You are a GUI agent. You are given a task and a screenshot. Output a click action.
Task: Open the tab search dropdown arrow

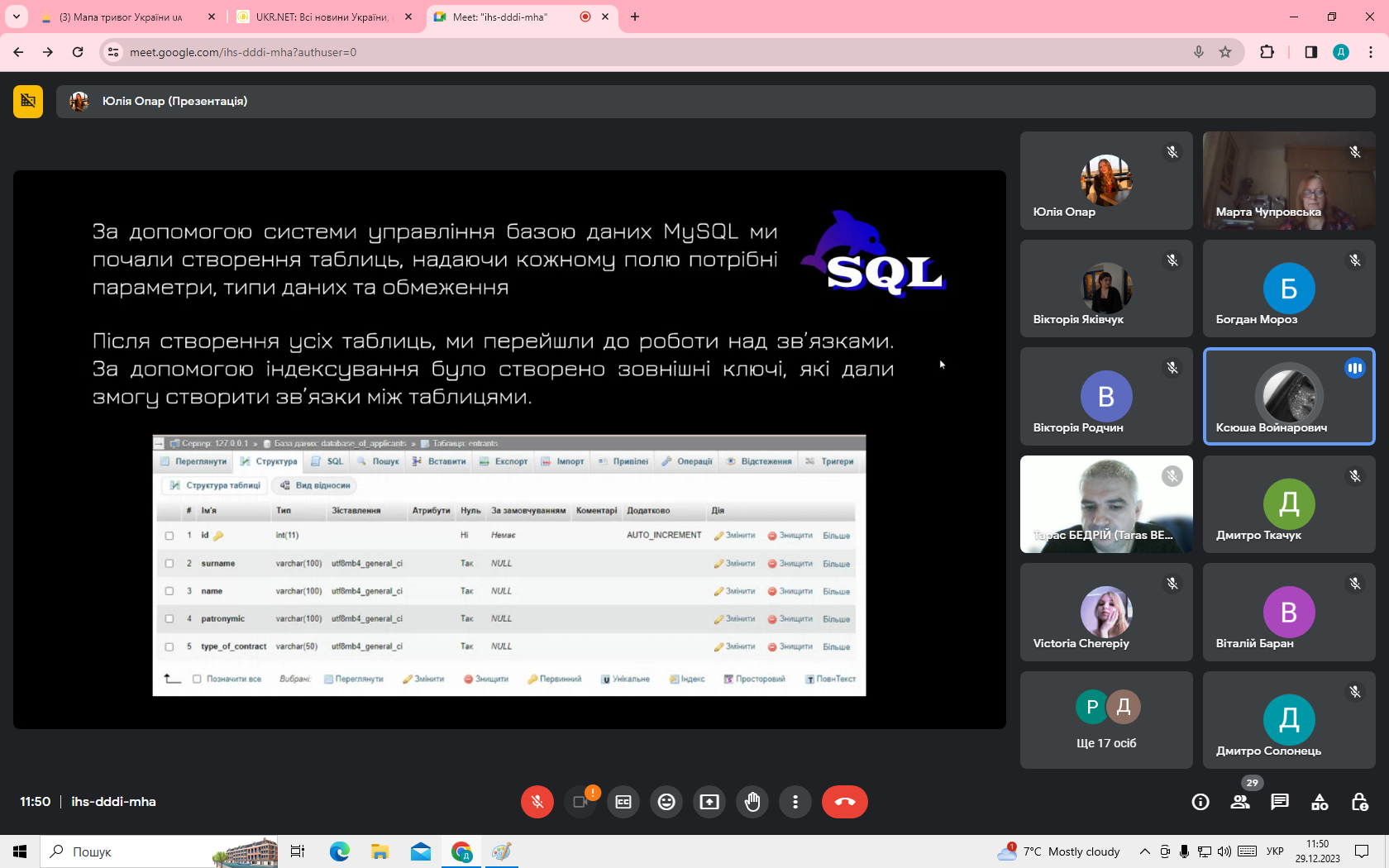click(17, 17)
